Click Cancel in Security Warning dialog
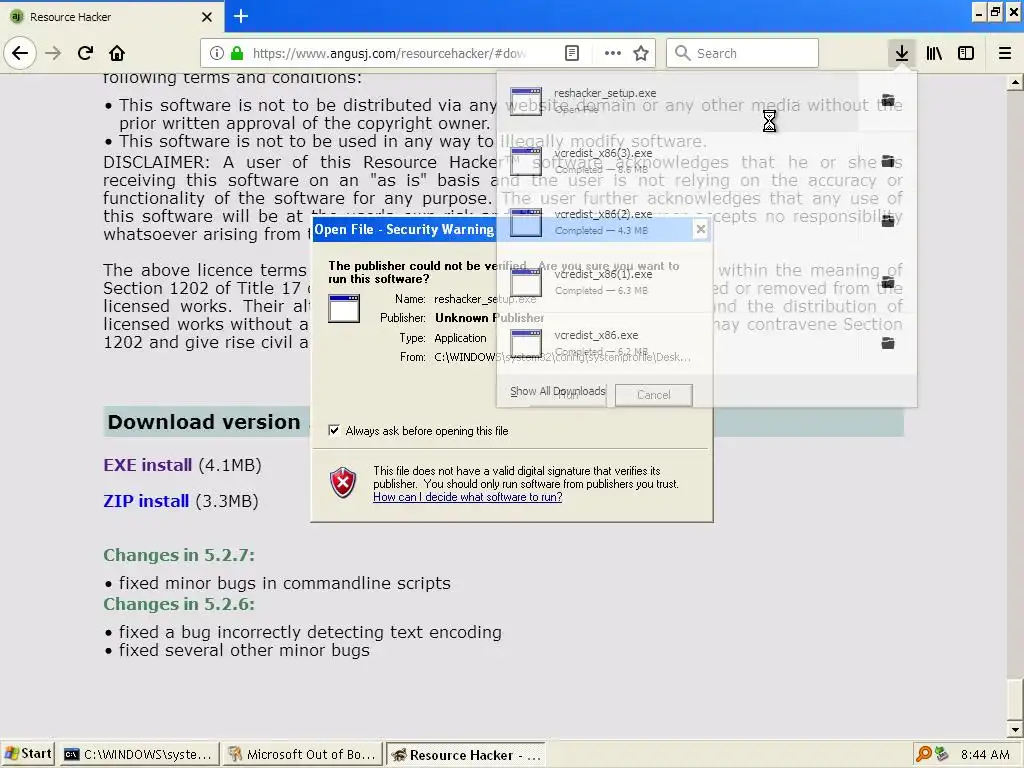 pyautogui.click(x=653, y=394)
